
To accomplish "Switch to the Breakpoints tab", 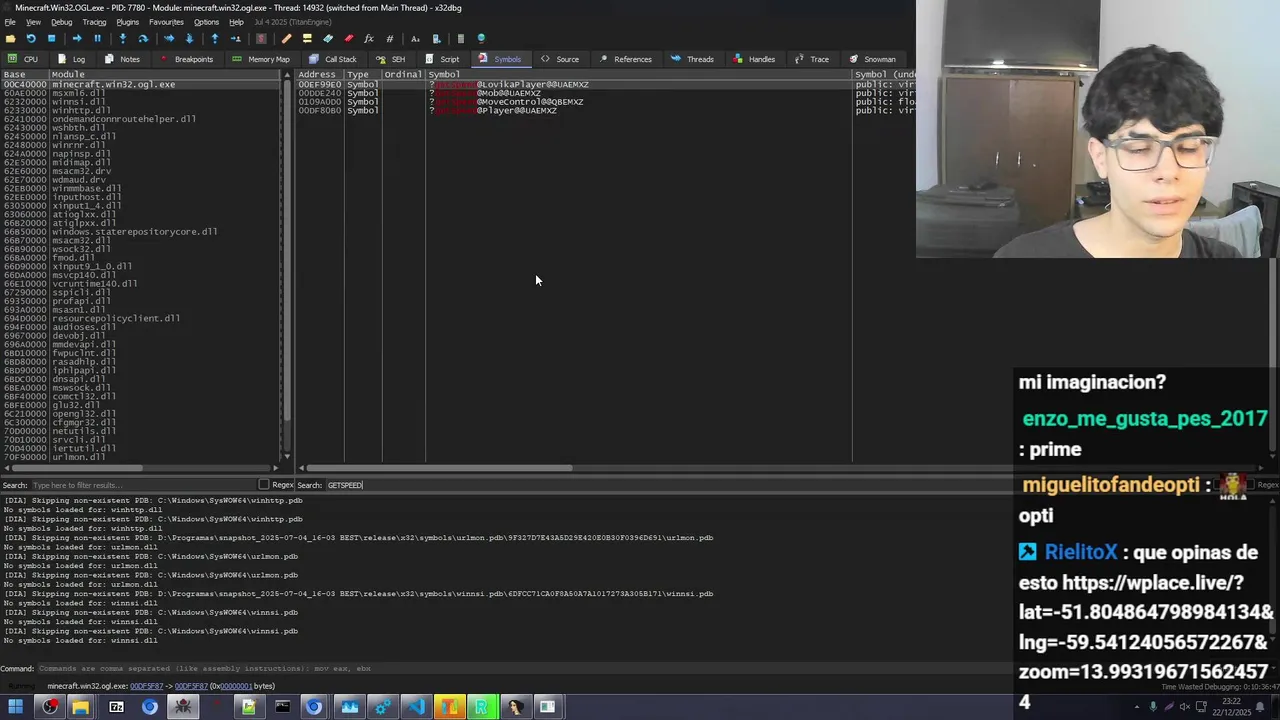I will (x=186, y=59).
